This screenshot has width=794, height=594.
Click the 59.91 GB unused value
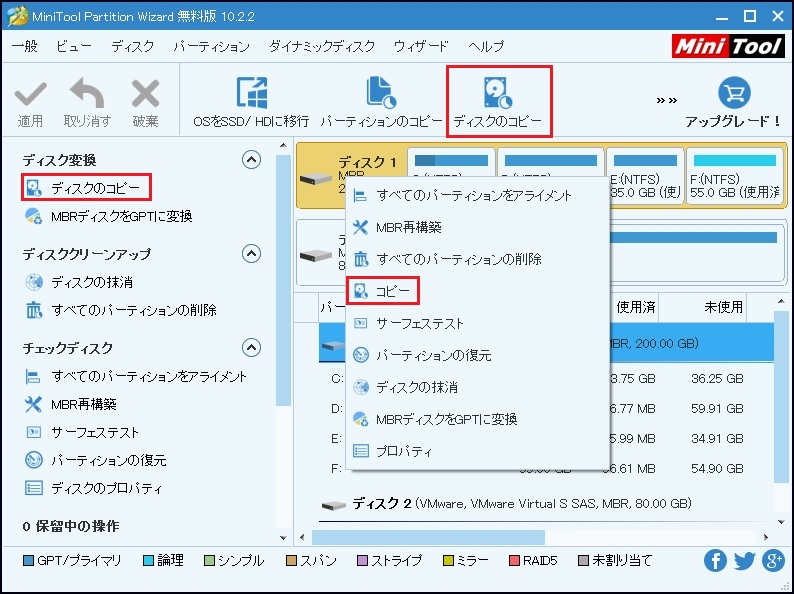(x=717, y=408)
